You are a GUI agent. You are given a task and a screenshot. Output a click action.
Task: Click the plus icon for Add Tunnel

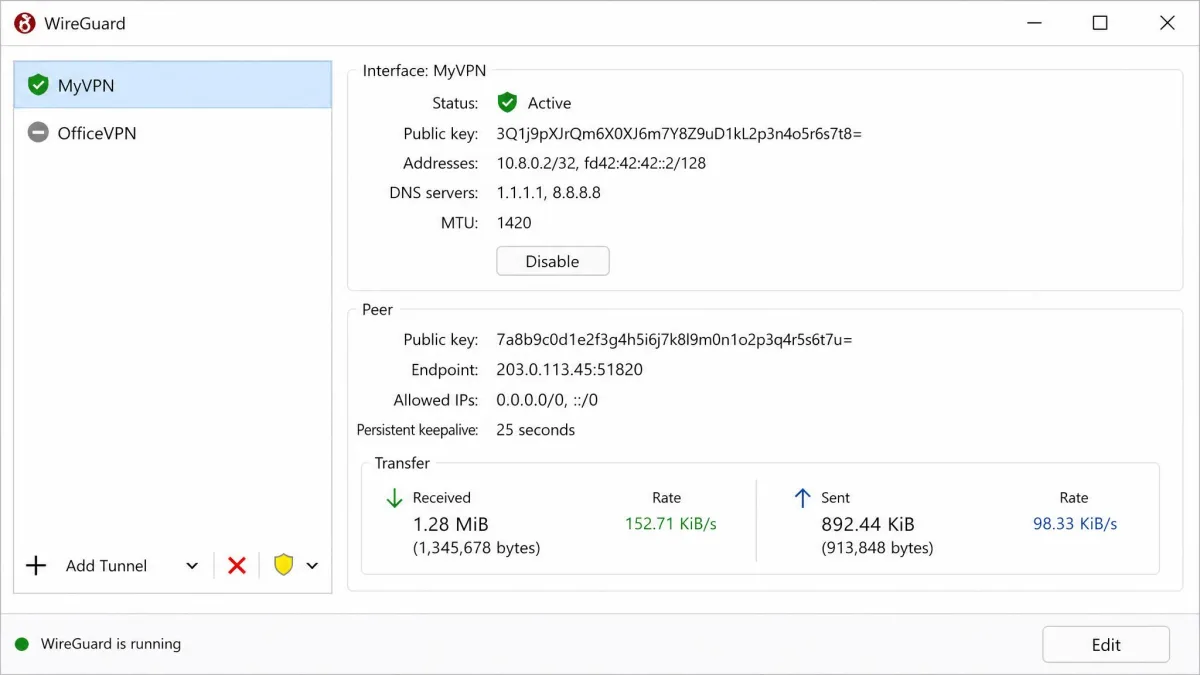(36, 566)
